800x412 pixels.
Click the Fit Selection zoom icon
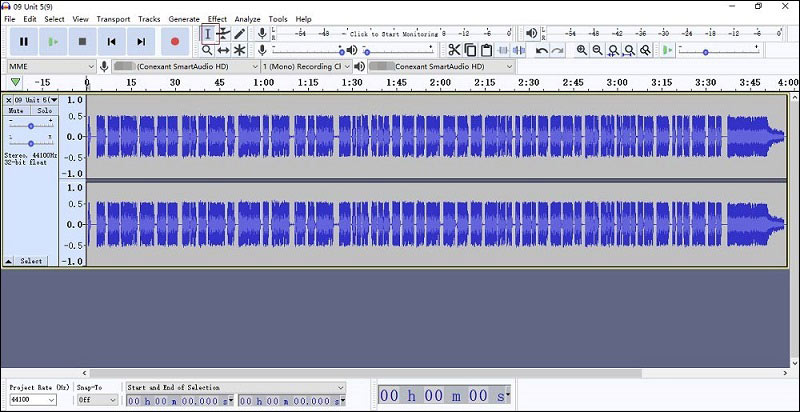tap(614, 50)
